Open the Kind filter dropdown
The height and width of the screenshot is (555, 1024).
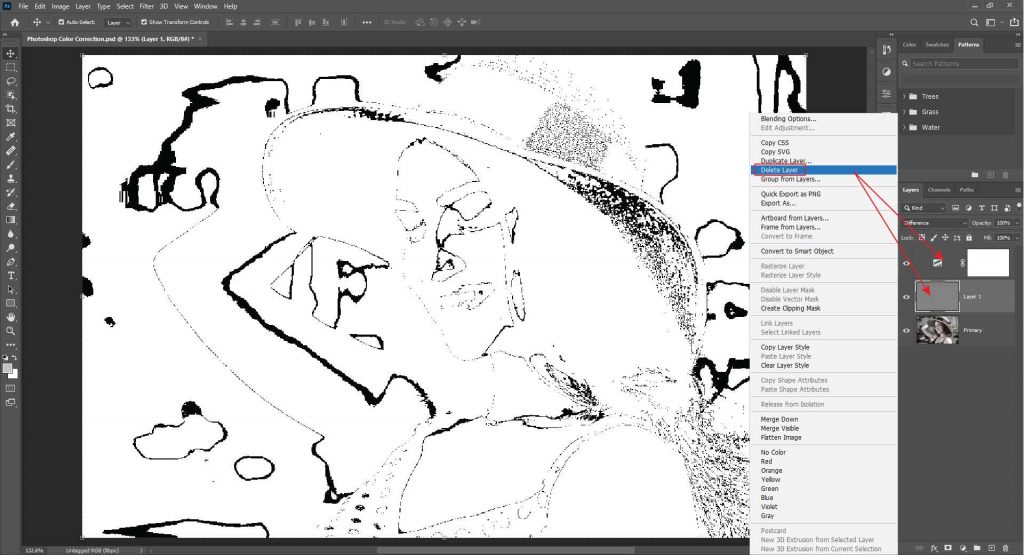(x=923, y=208)
